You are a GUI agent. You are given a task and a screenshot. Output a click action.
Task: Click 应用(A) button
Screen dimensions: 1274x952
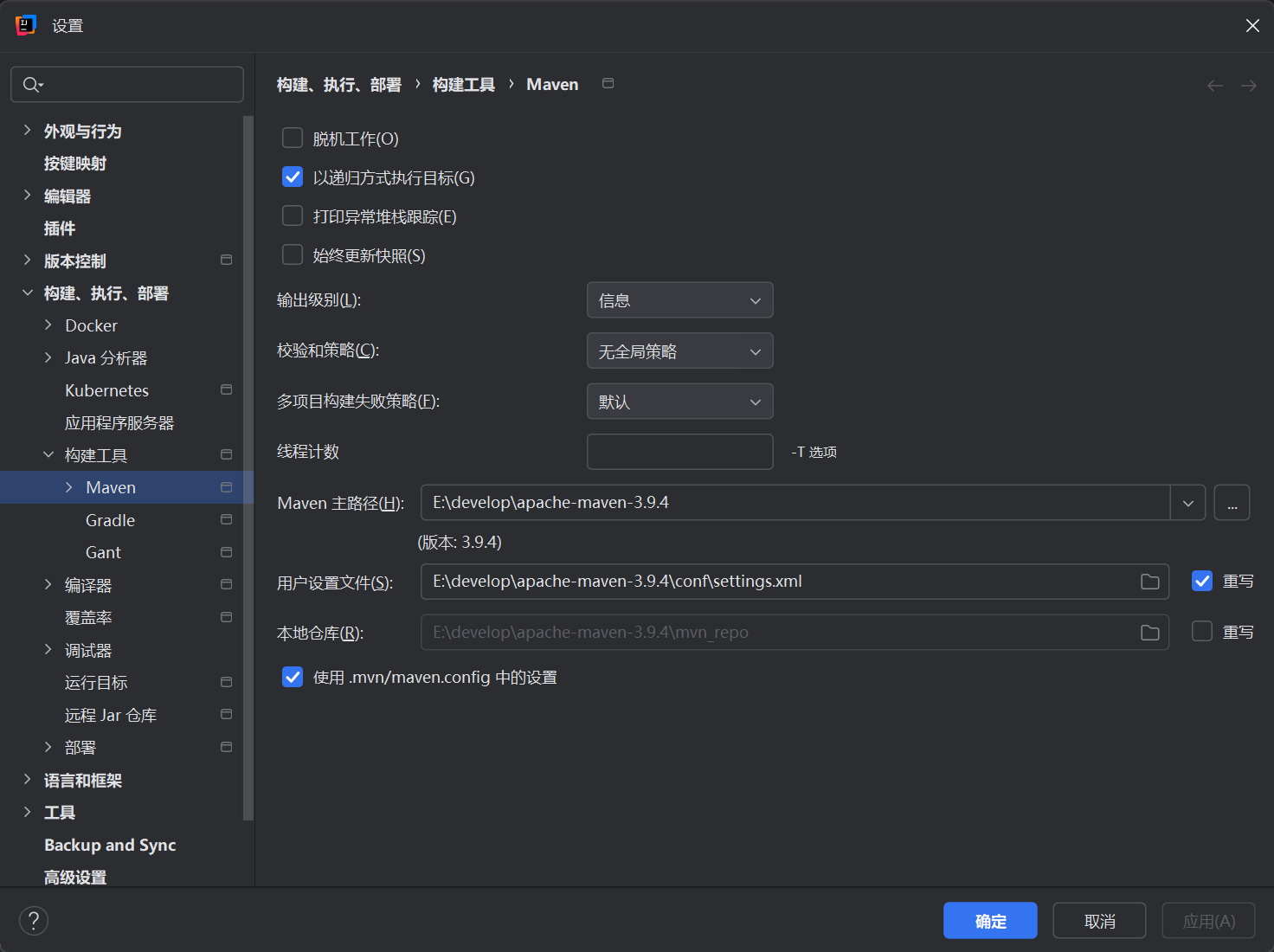coord(1208,921)
